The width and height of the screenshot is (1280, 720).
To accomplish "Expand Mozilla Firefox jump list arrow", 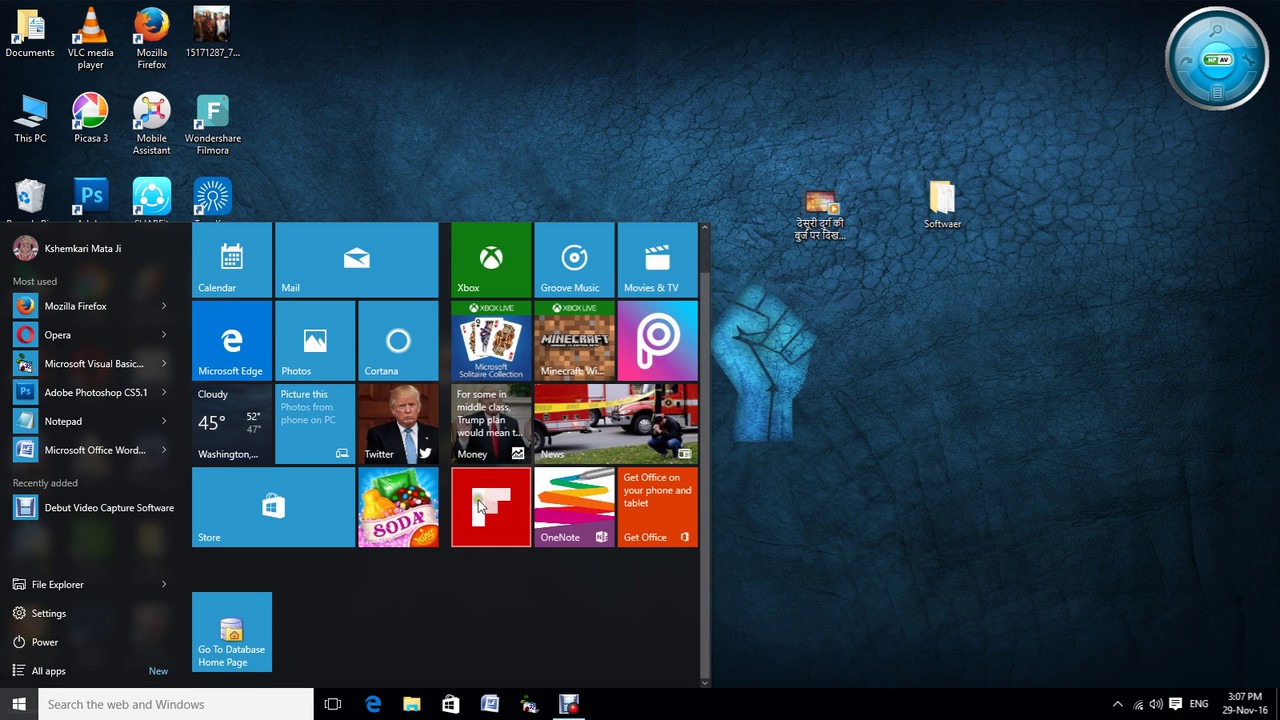I will 164,306.
